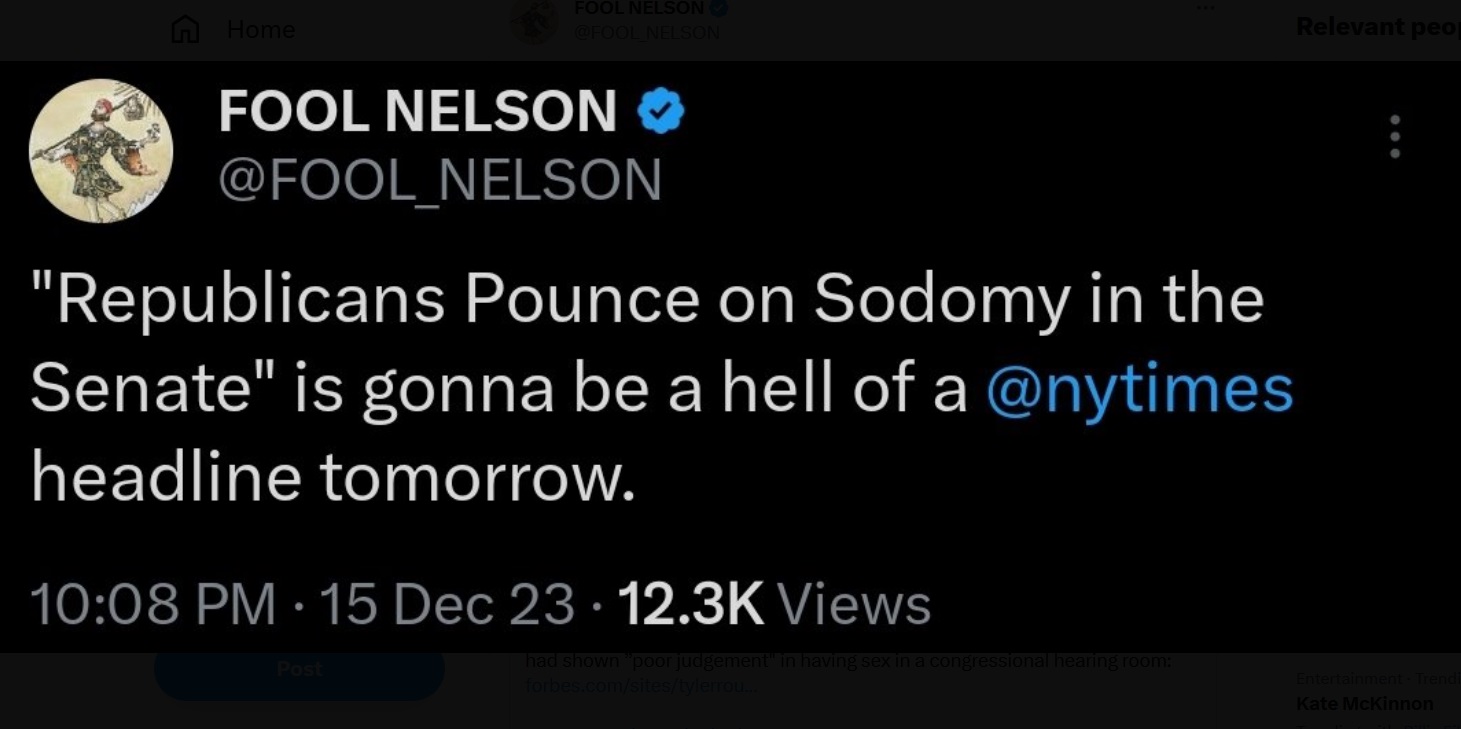Open the @nytimes mention link

(1139, 389)
